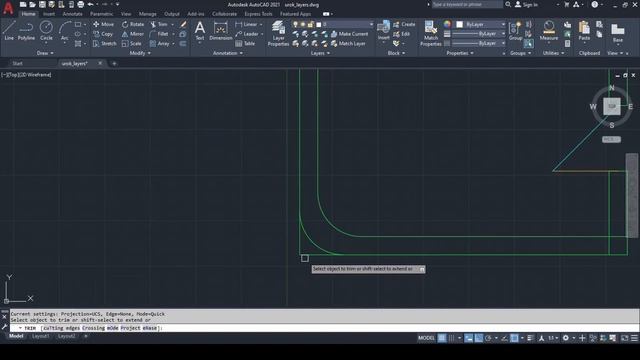
Task: Open the object color ByLayer swatch dropdown
Action: (503, 24)
